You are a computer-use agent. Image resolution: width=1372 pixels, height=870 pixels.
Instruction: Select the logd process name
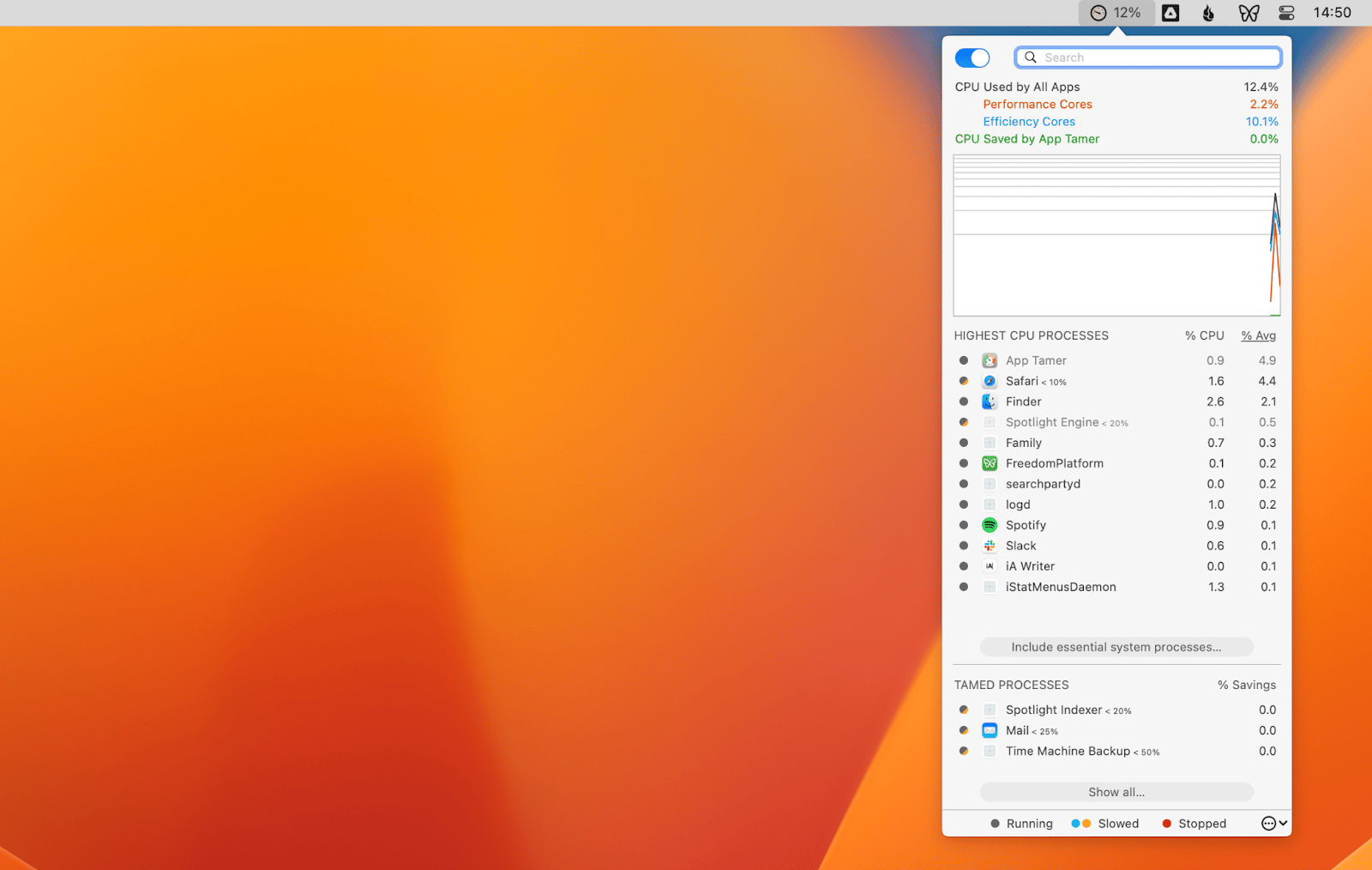click(x=1018, y=504)
